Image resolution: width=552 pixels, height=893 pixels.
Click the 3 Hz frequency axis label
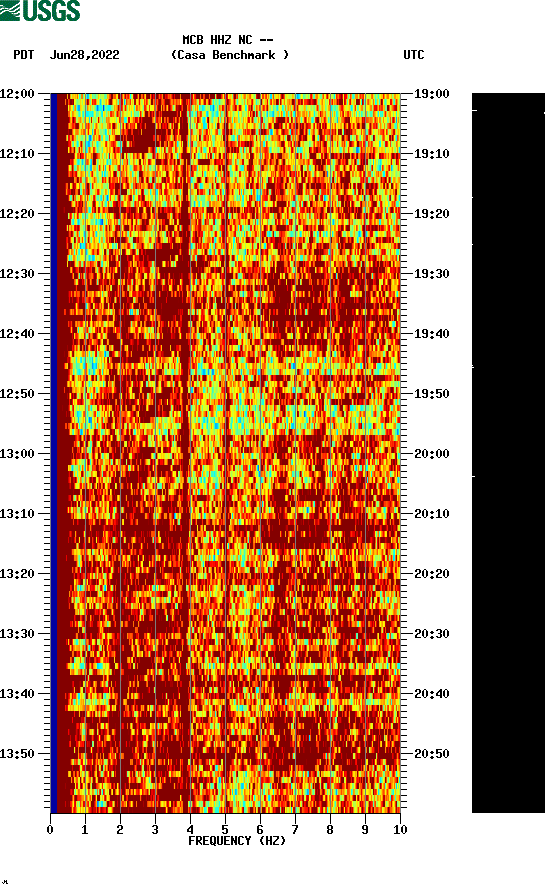(x=155, y=830)
